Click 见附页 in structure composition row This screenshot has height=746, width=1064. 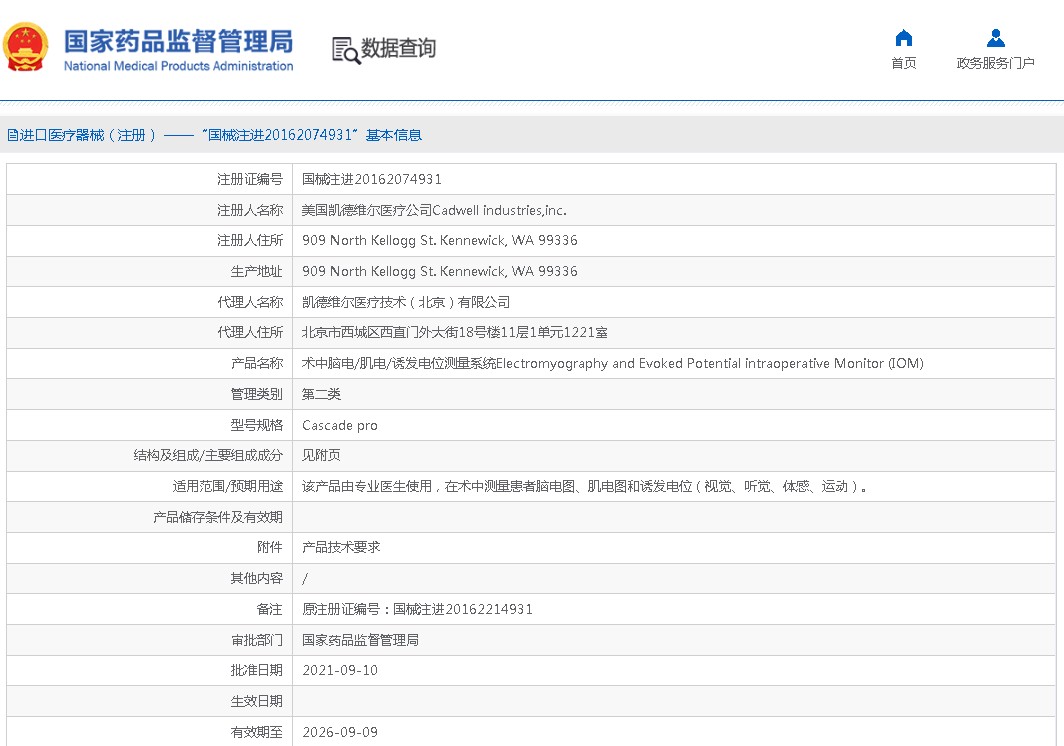click(x=321, y=455)
